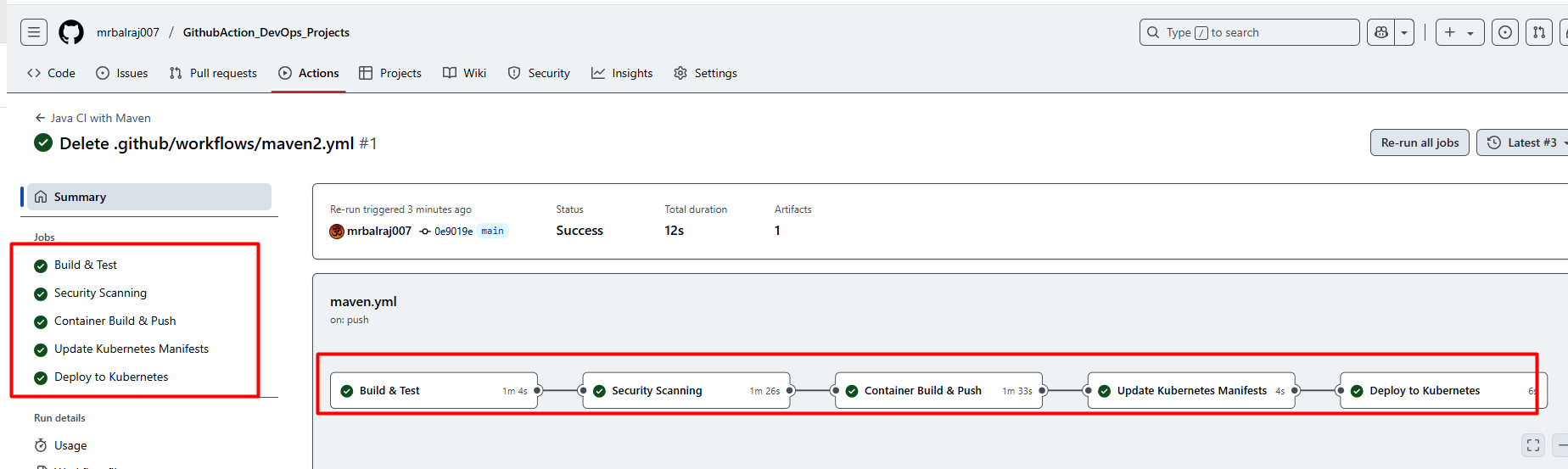Click the fullscreen graph icon
Viewport: 1568px width, 469px height.
(1533, 445)
